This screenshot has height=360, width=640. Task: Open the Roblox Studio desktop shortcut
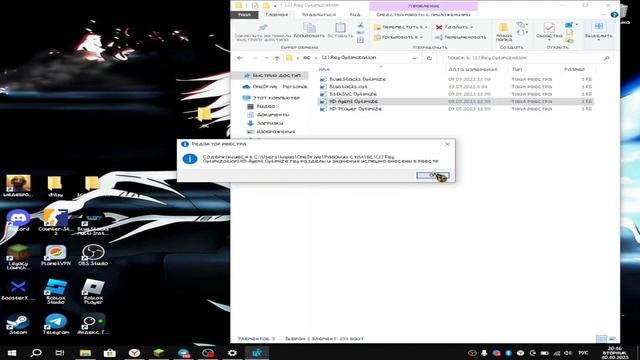pyautogui.click(x=56, y=291)
